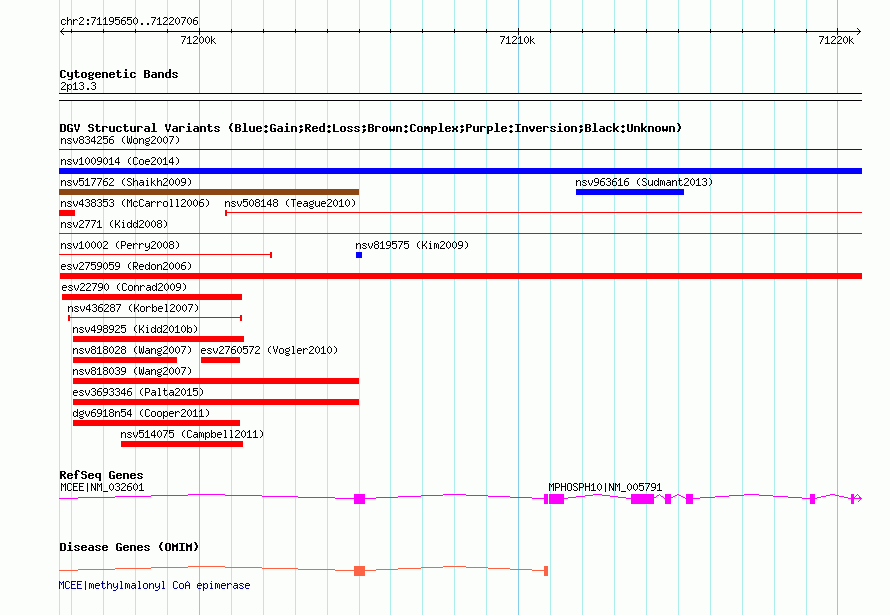Image resolution: width=890 pixels, height=615 pixels.
Task: Click the 71210k position on the ruler
Action: pos(517,40)
